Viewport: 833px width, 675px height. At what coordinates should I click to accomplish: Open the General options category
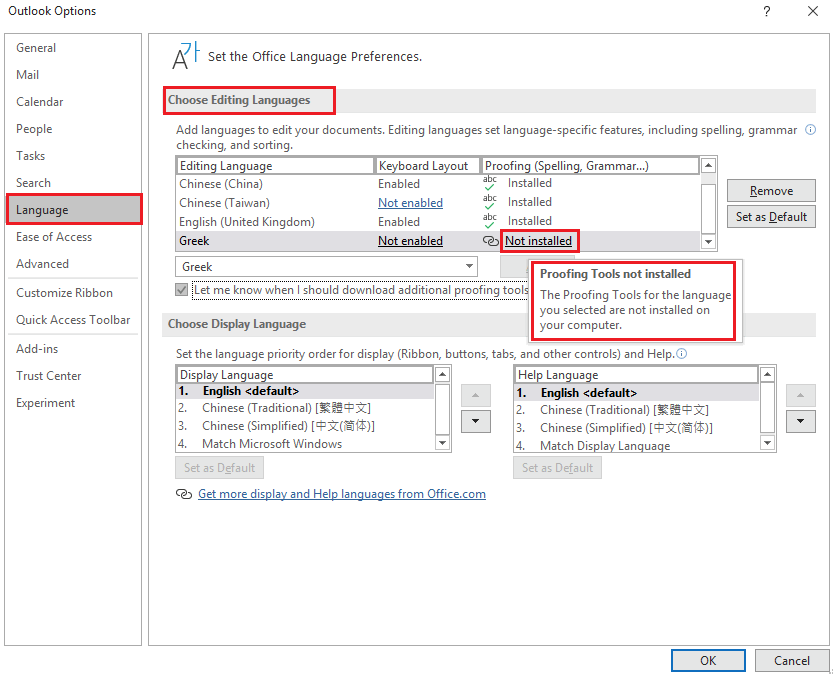point(36,48)
